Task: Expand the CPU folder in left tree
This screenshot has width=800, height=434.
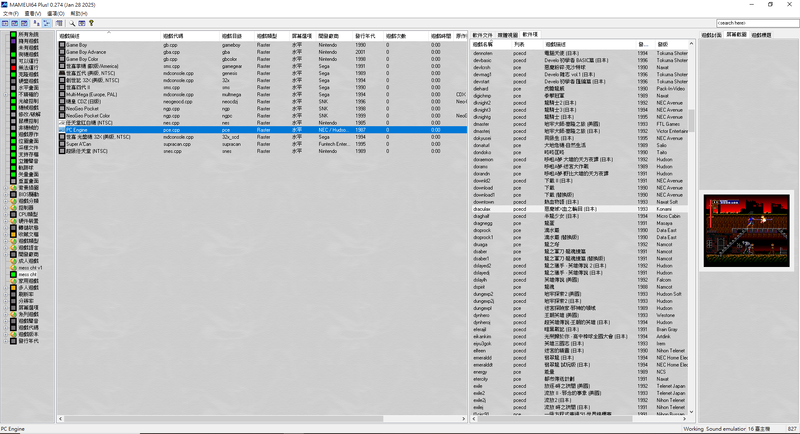Action: tap(6, 214)
